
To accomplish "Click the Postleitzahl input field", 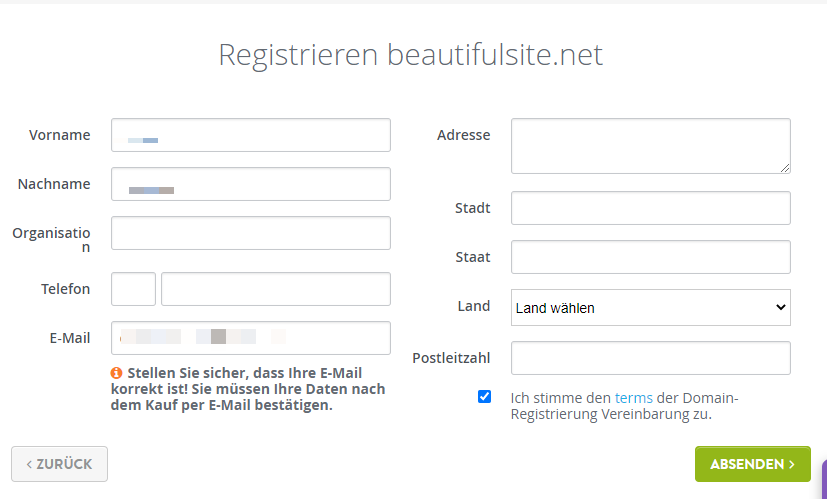I will 650,358.
